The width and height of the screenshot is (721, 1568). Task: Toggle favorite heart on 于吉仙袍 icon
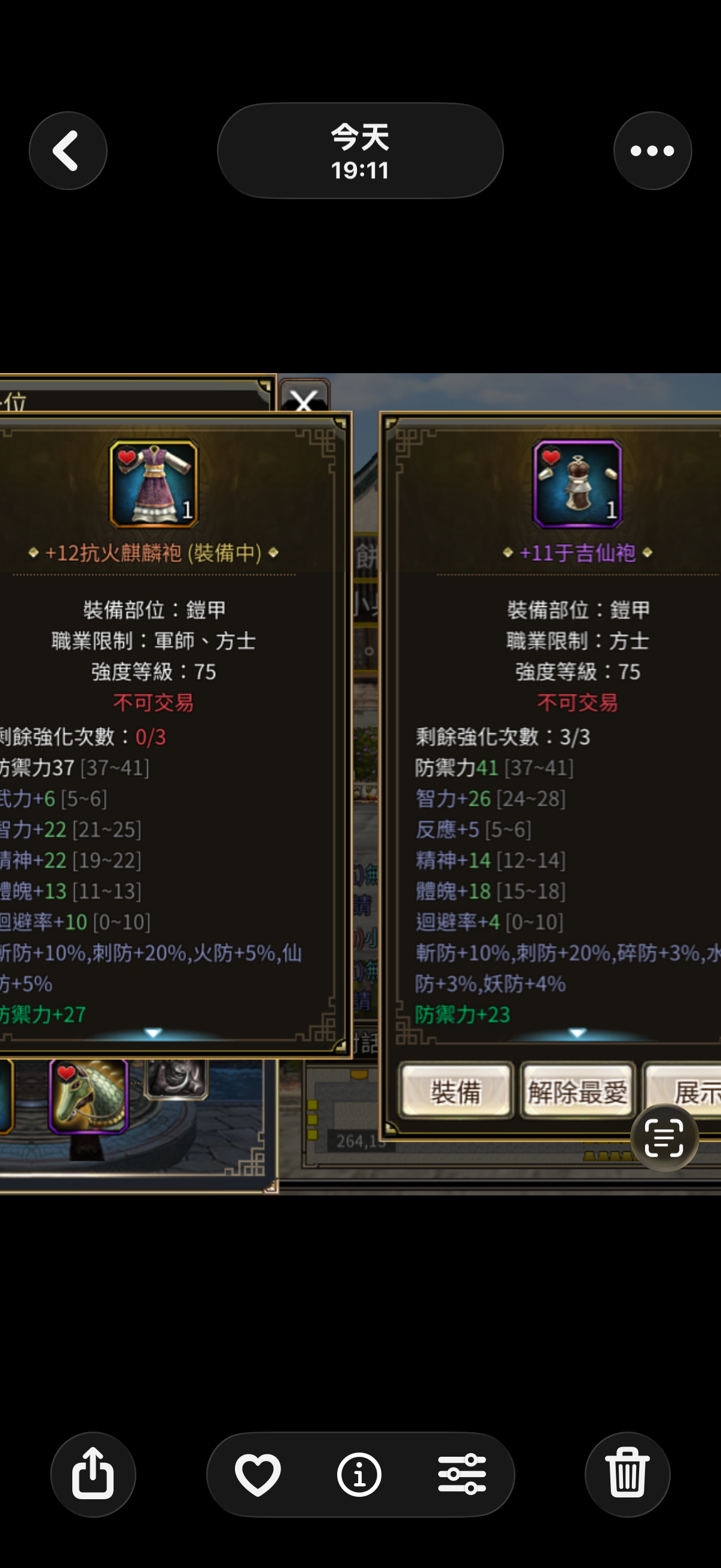coord(551,456)
